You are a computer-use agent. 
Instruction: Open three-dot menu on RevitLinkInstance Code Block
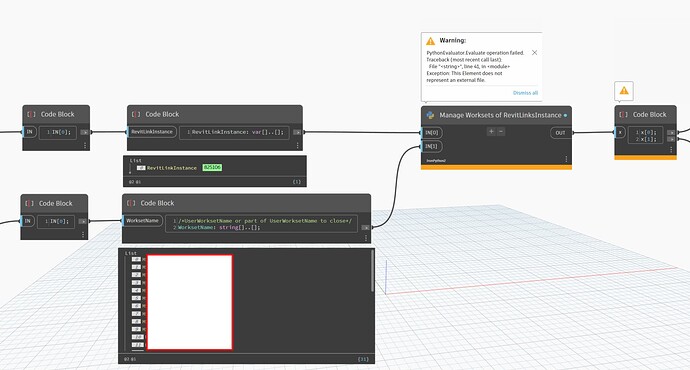click(x=297, y=145)
